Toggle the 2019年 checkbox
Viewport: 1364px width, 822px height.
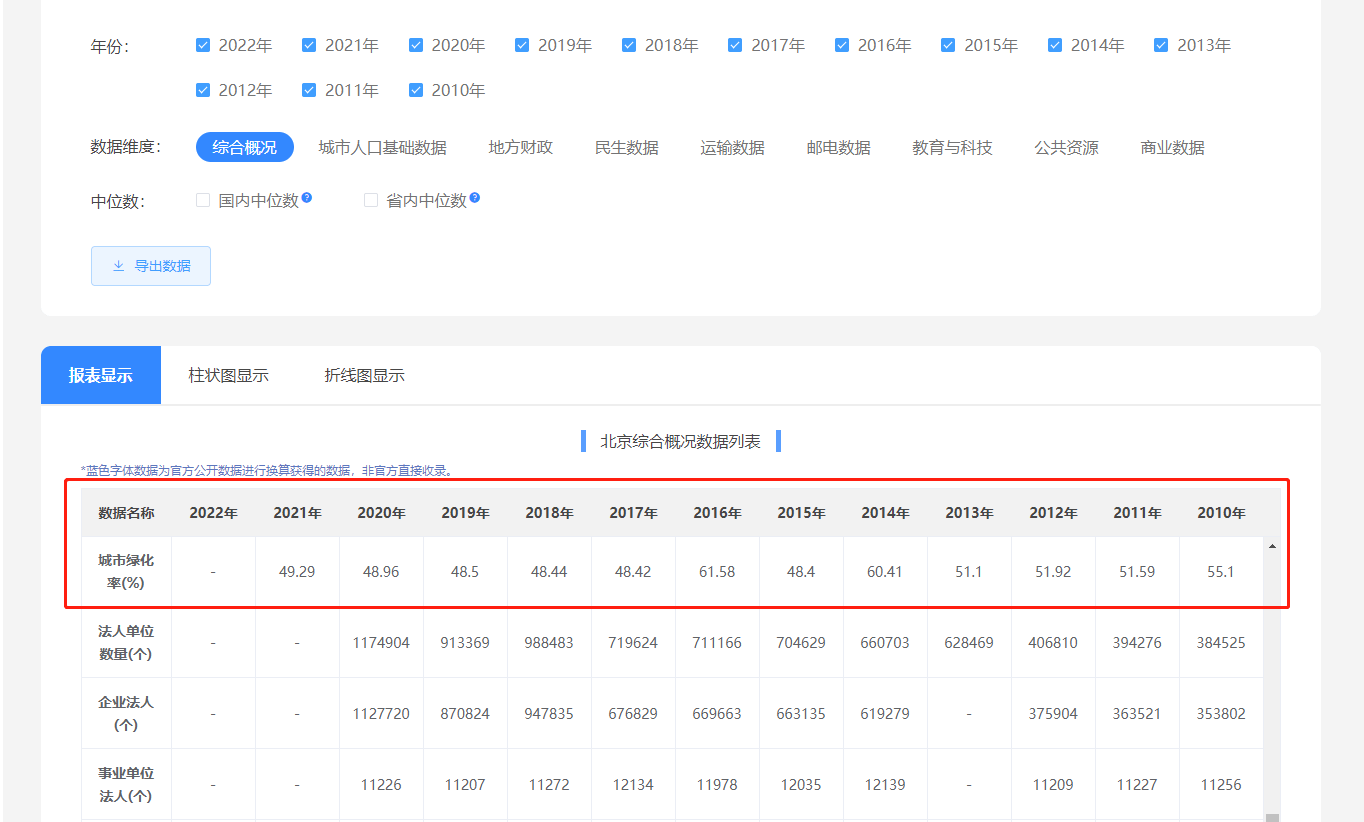522,45
